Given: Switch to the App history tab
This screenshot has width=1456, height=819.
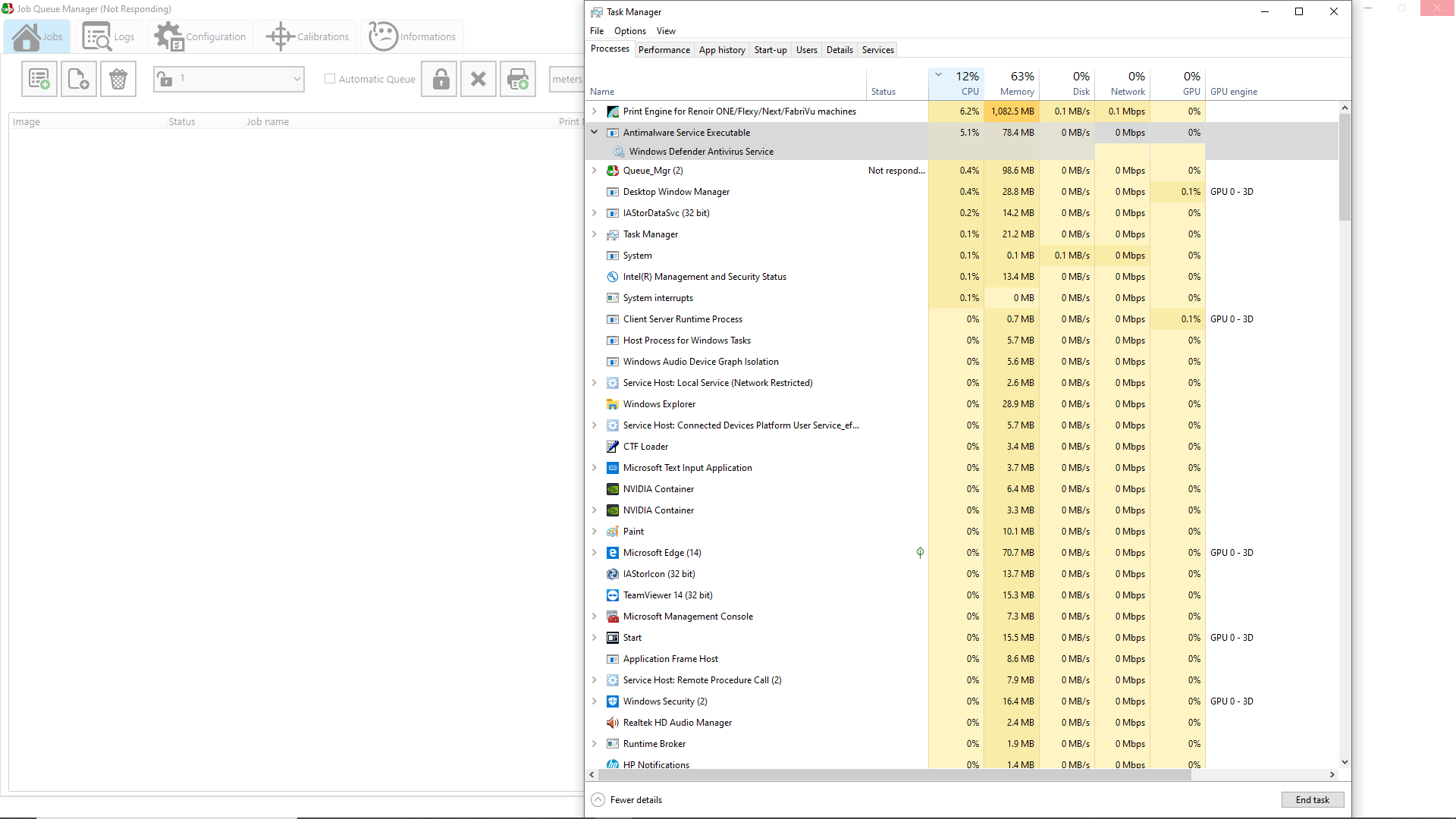Looking at the screenshot, I should pos(722,50).
